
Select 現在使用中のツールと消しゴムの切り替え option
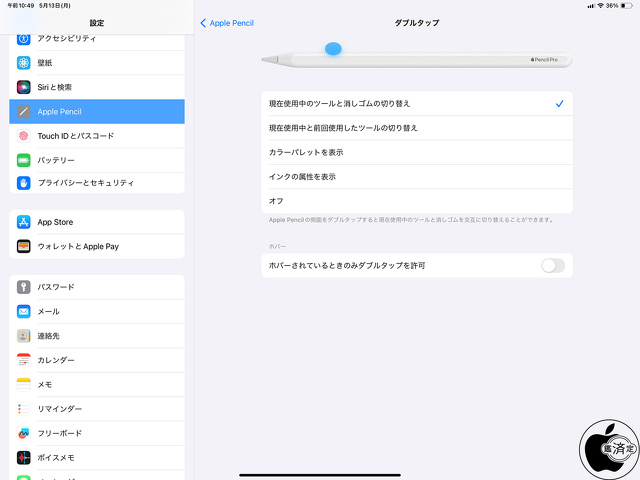point(417,104)
